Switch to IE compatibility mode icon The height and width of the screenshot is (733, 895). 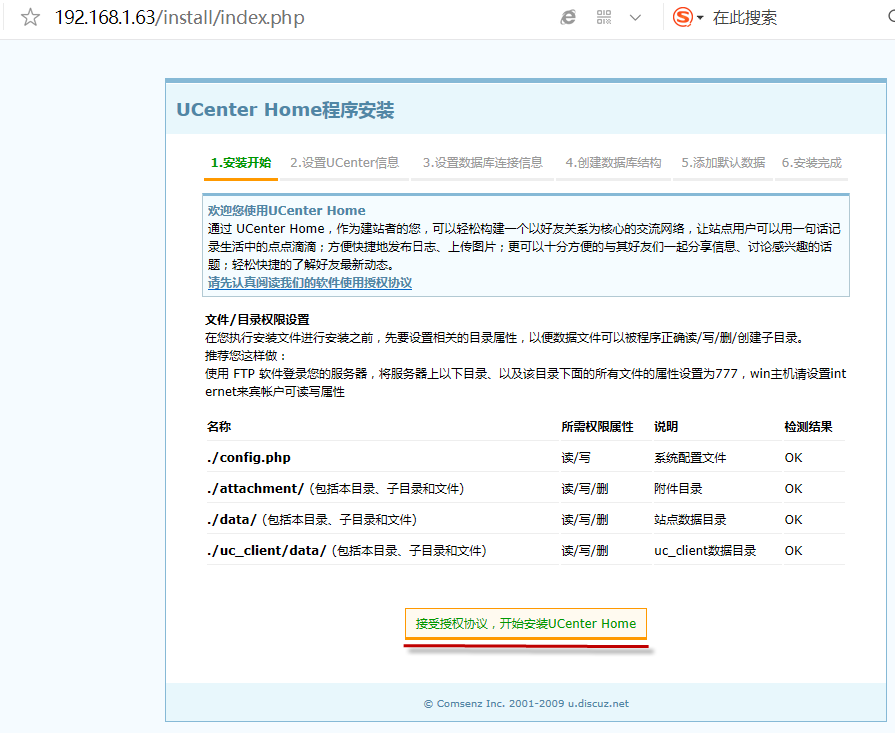tap(568, 17)
